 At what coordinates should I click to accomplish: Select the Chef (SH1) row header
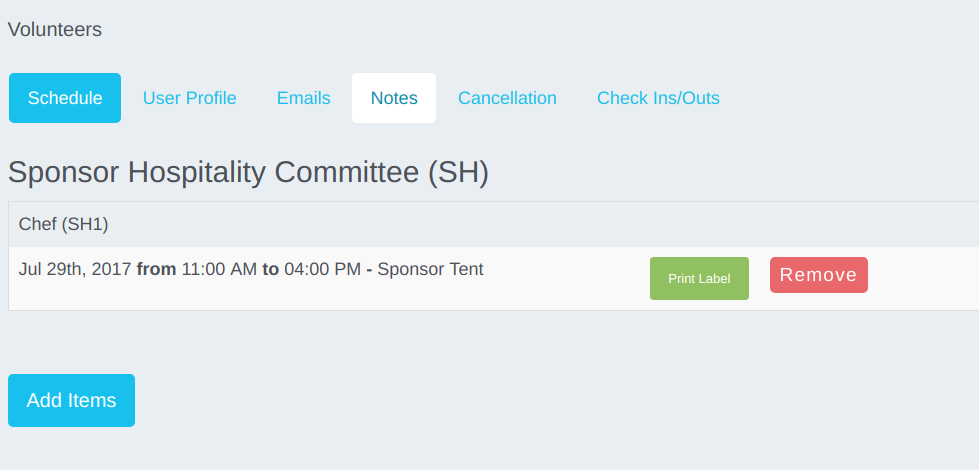point(63,224)
